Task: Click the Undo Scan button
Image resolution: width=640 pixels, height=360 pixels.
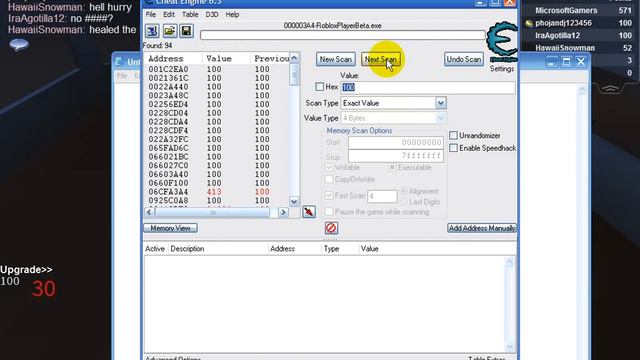Action: point(464,59)
